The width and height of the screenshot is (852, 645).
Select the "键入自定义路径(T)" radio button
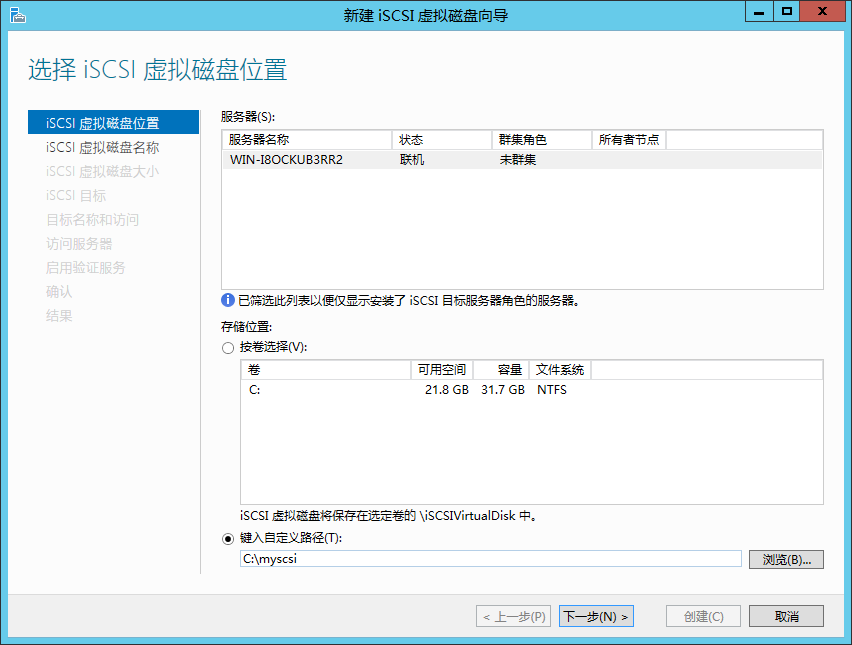228,538
